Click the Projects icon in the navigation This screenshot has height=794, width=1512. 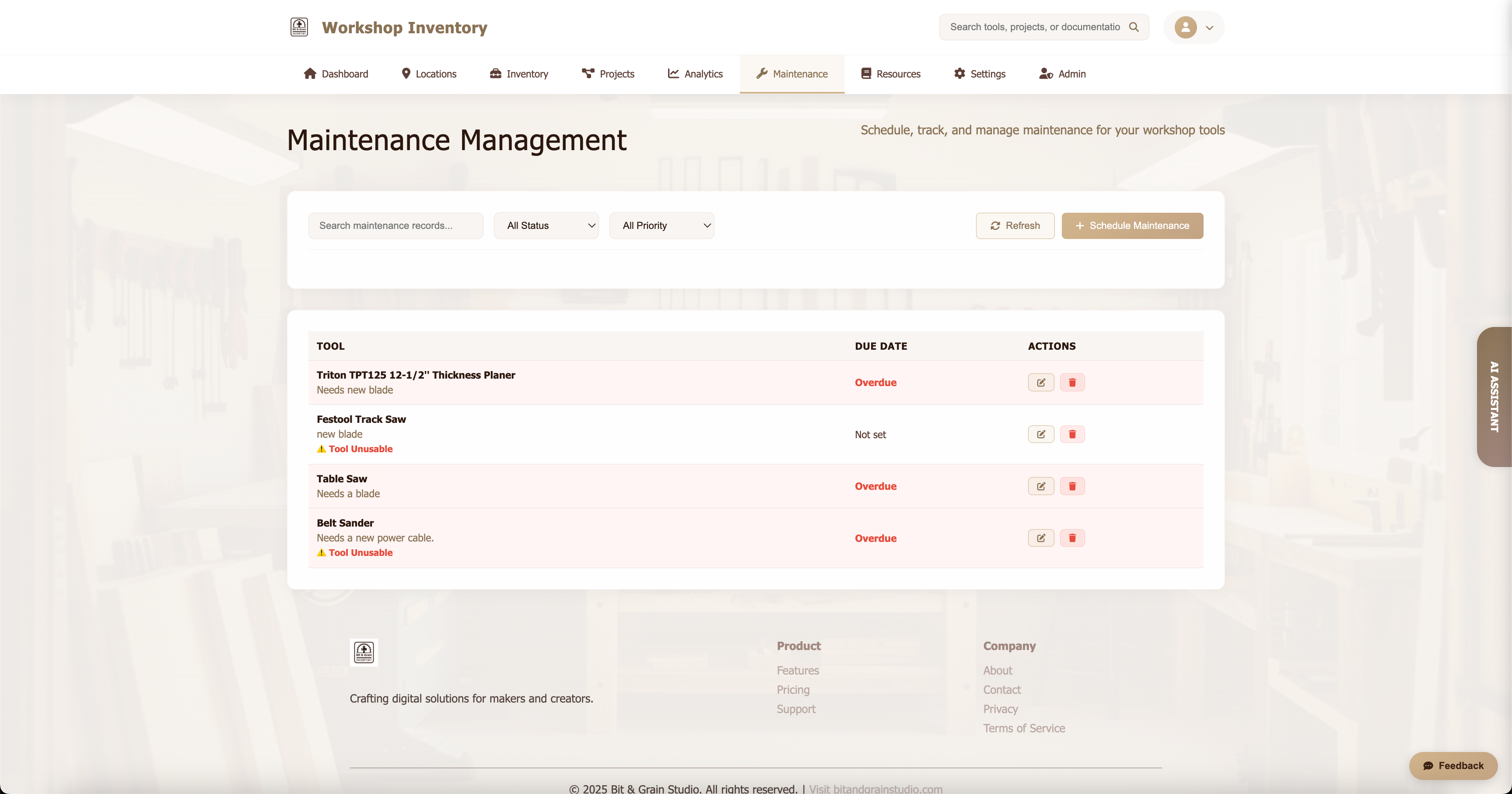point(588,74)
